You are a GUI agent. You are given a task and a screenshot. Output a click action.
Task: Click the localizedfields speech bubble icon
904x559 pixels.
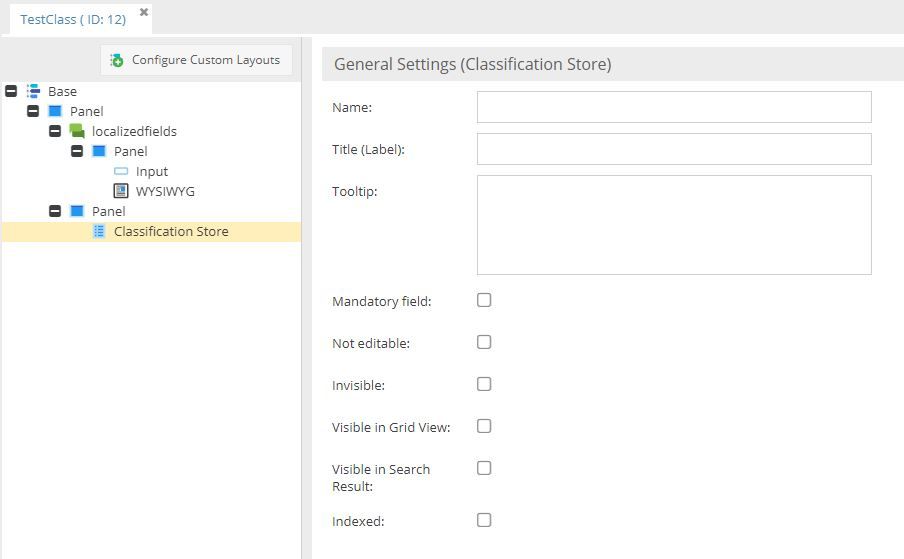click(77, 131)
